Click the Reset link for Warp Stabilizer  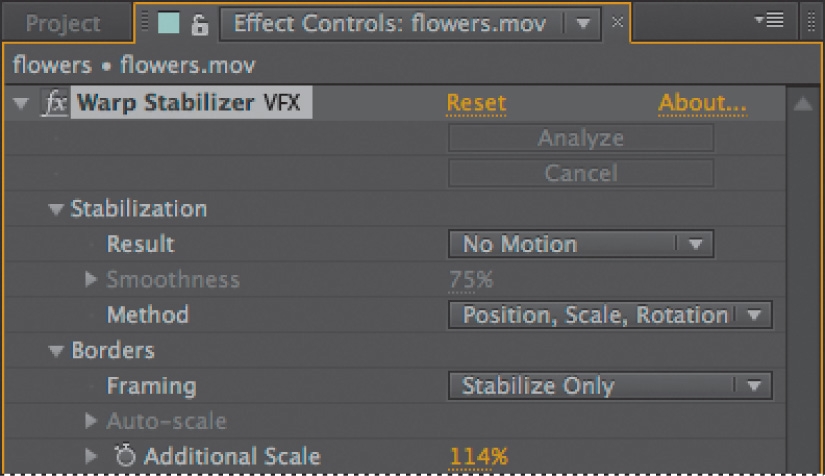(476, 103)
